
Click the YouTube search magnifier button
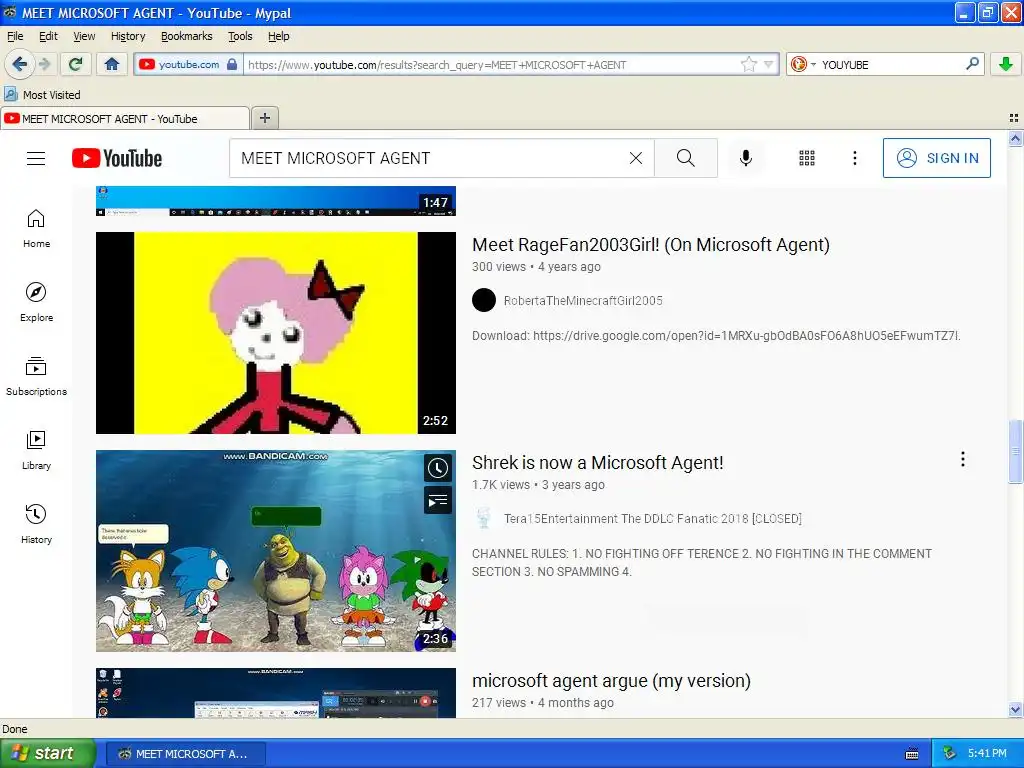click(x=686, y=158)
